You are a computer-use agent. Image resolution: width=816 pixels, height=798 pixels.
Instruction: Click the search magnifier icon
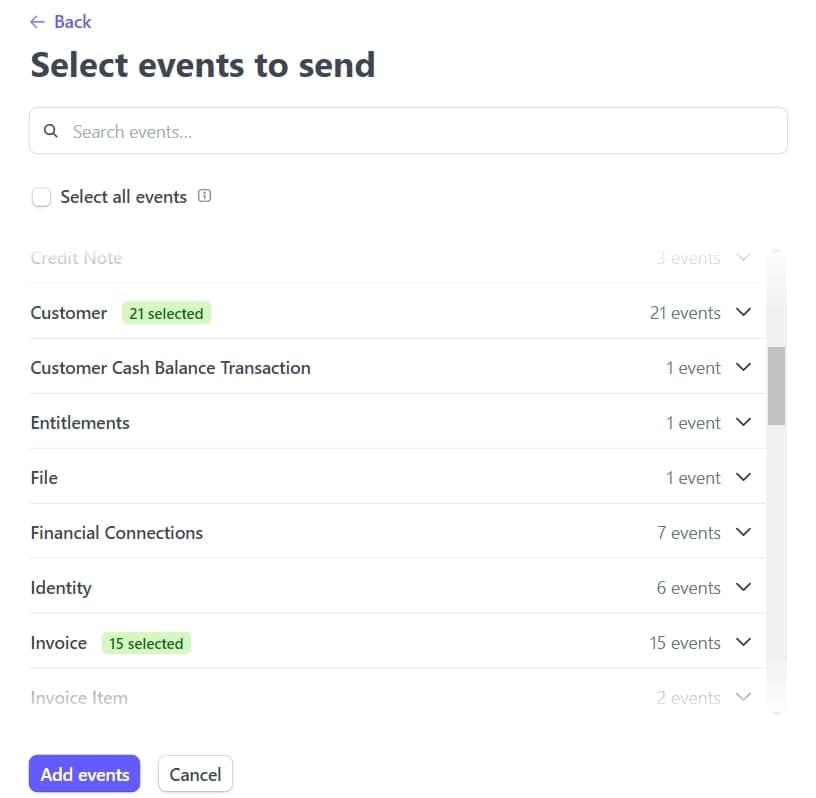(51, 131)
